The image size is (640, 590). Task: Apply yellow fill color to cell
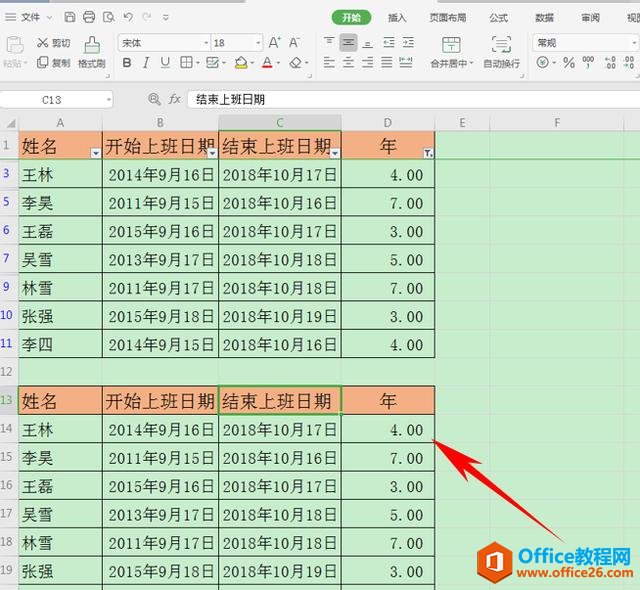click(241, 63)
